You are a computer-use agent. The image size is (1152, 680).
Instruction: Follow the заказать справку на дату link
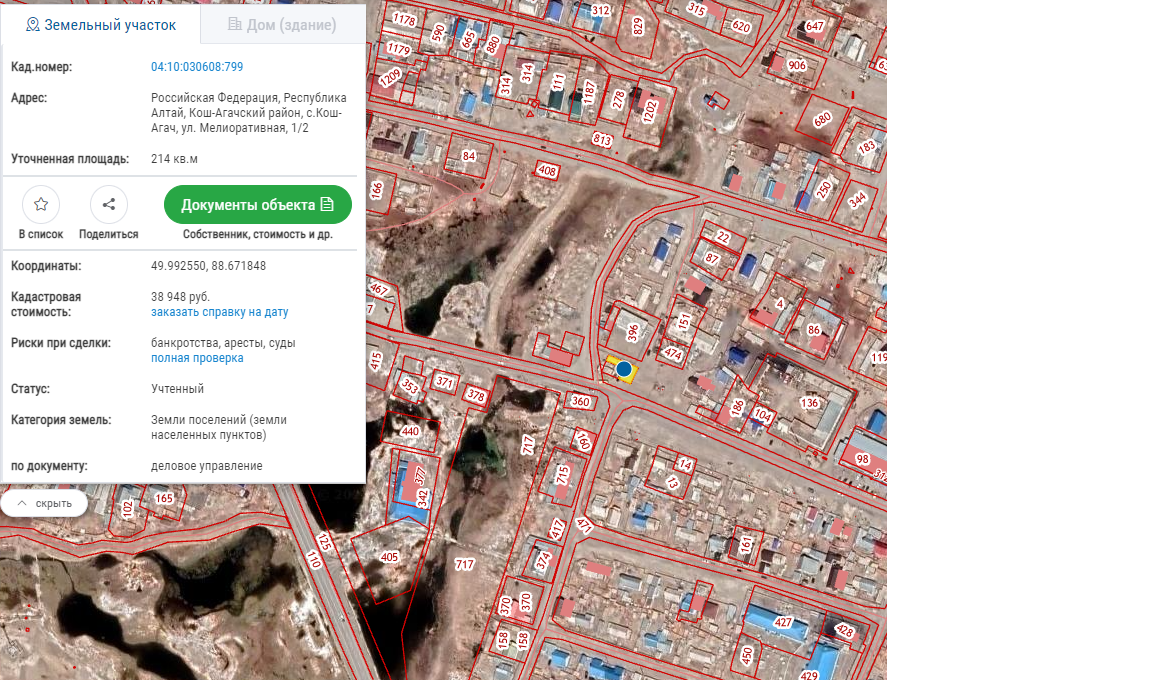219,312
